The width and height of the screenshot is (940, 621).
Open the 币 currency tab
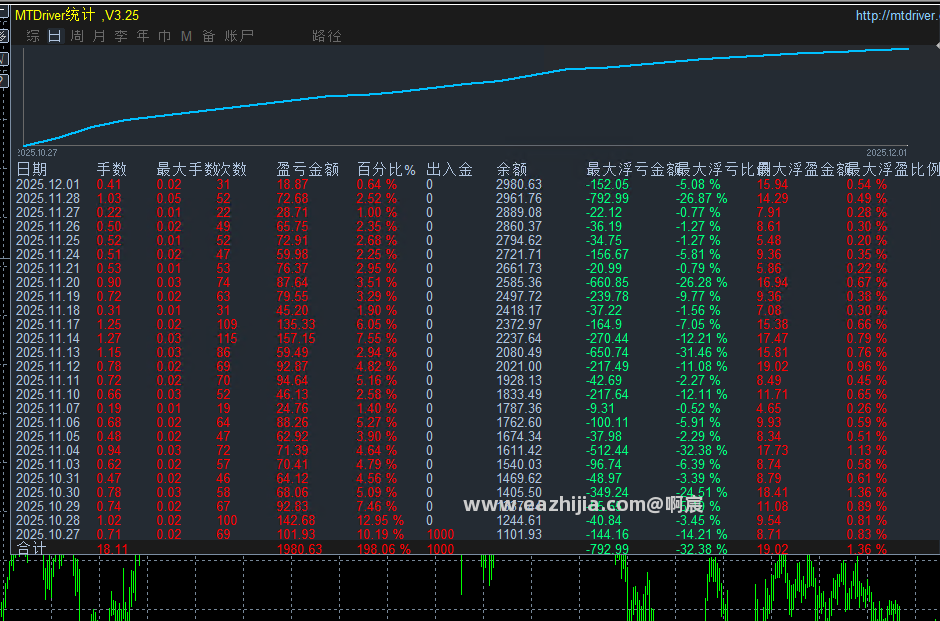[164, 36]
